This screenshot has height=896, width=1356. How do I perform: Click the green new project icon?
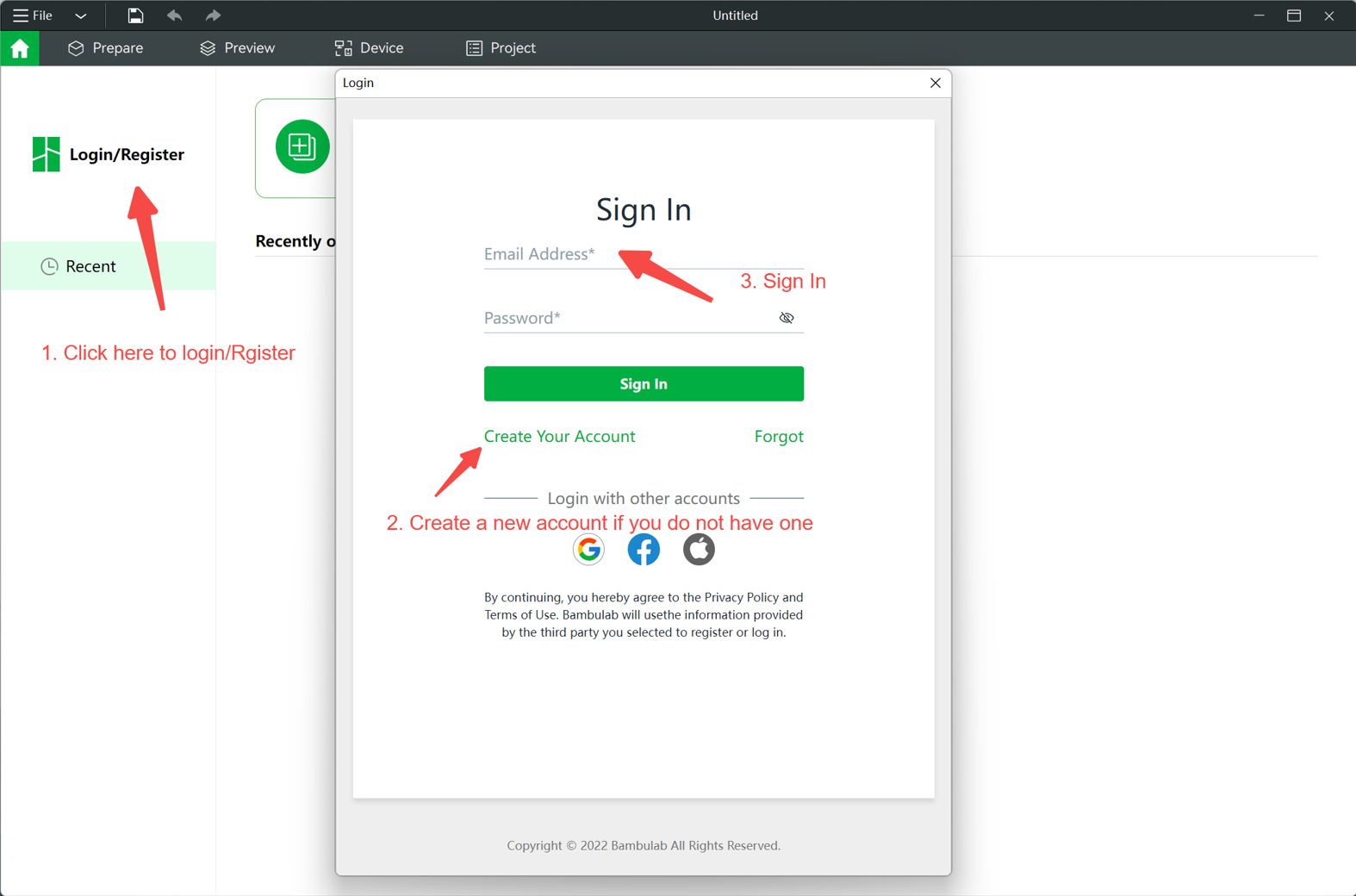pyautogui.click(x=302, y=146)
